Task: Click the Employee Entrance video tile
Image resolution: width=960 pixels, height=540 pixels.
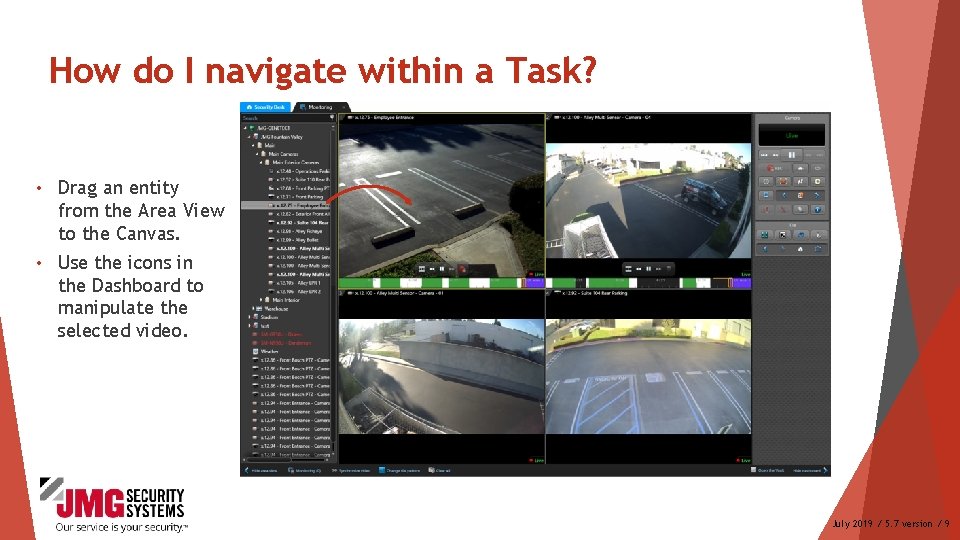Action: 441,199
